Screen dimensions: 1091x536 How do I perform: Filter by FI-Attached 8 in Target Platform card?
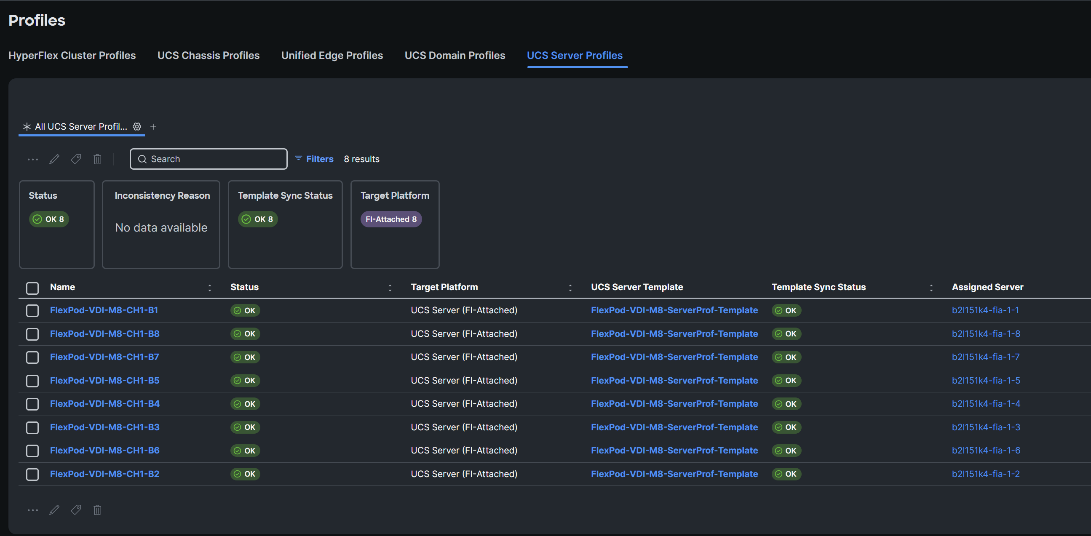pyautogui.click(x=391, y=219)
